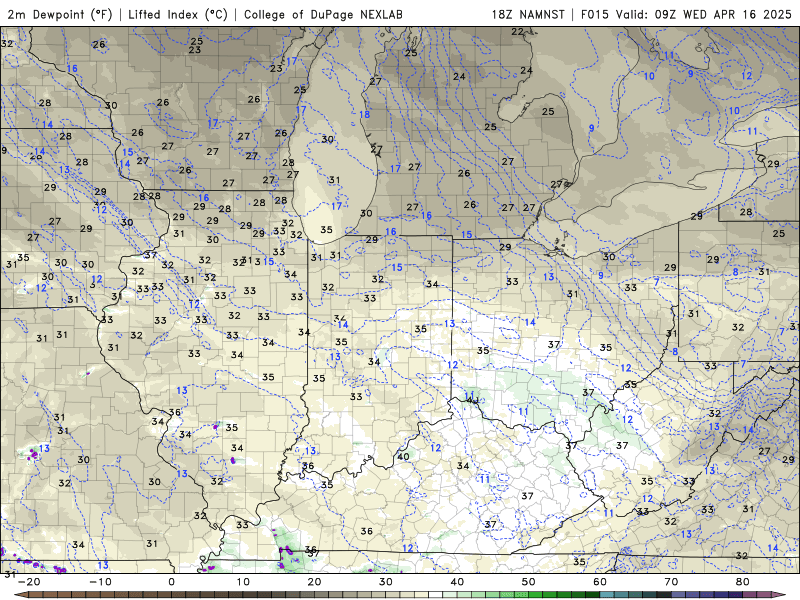Click the '2m Dewpoint (°F)' title text
This screenshot has height=600, width=800.
60,14
